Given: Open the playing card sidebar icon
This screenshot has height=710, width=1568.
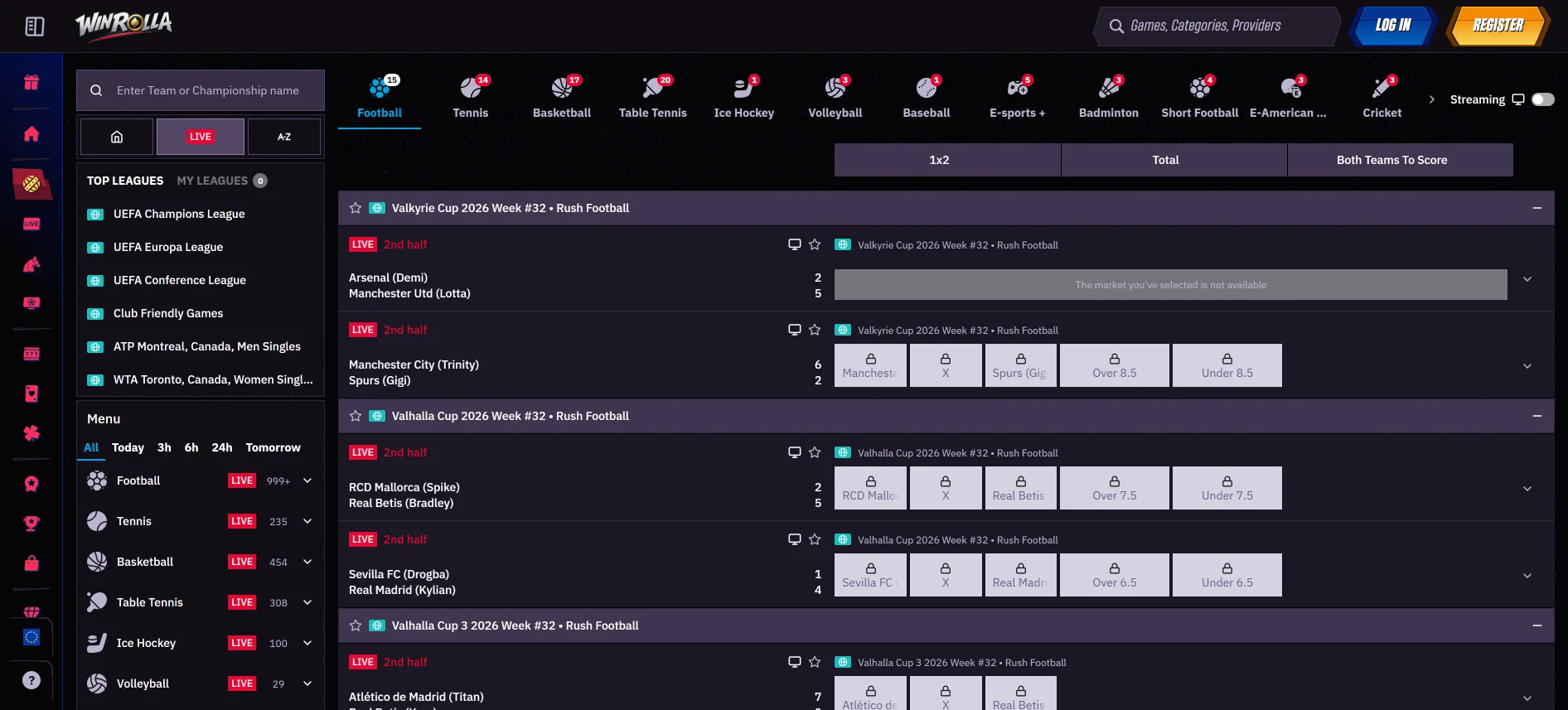Looking at the screenshot, I should coord(31,394).
